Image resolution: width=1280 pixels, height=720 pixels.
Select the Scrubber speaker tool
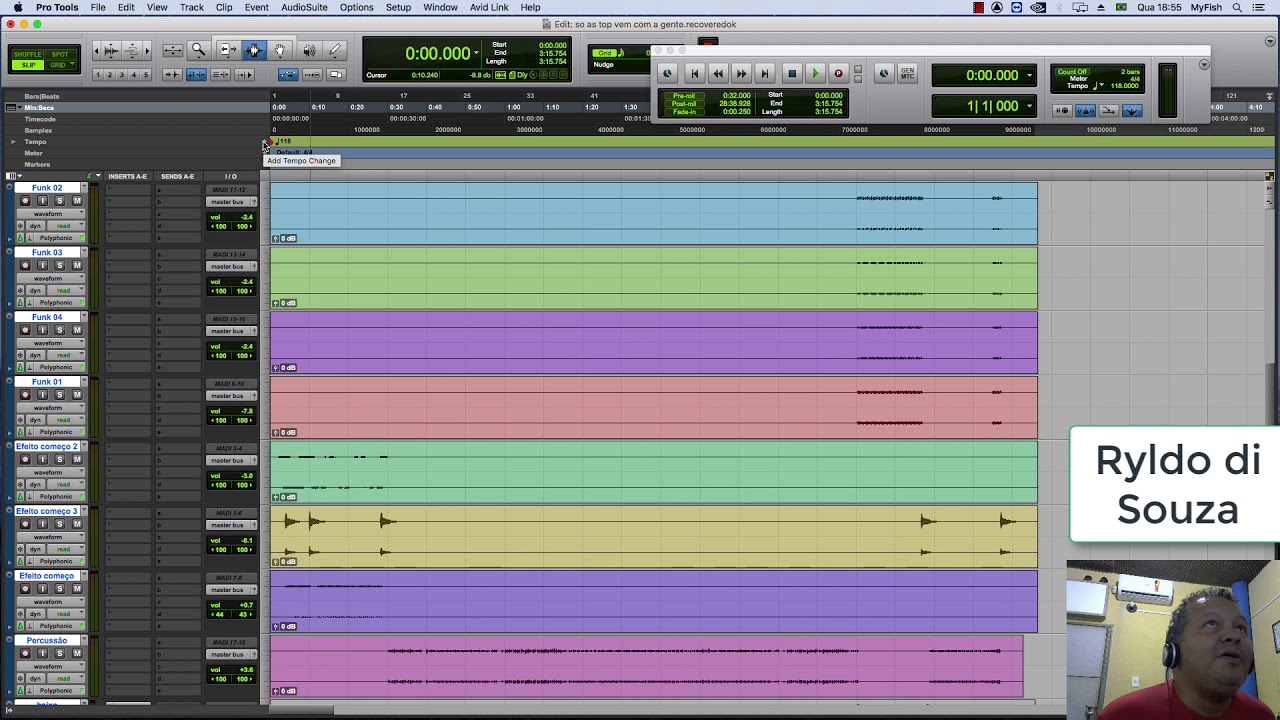(x=308, y=50)
